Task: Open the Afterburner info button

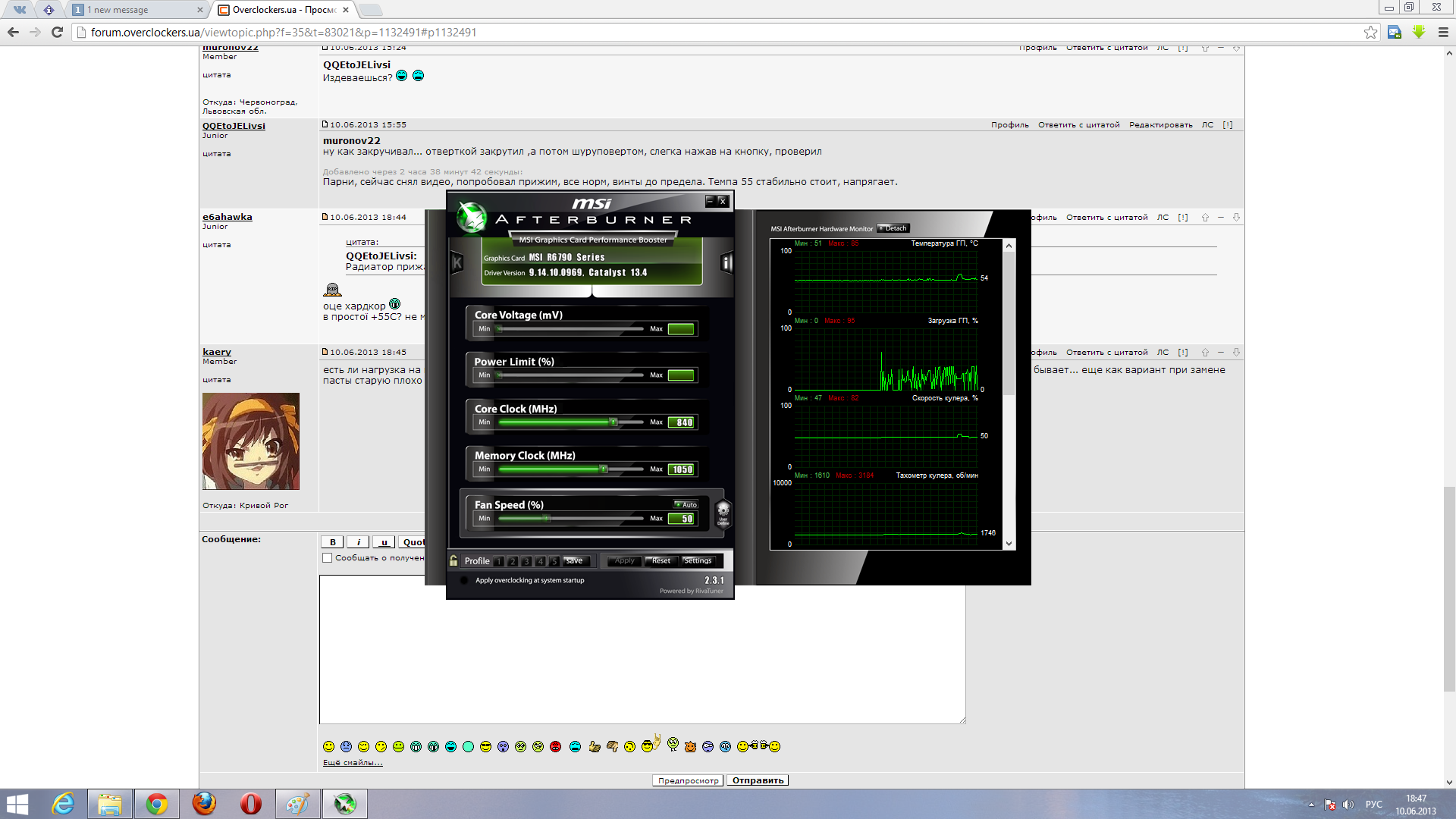Action: click(x=726, y=262)
